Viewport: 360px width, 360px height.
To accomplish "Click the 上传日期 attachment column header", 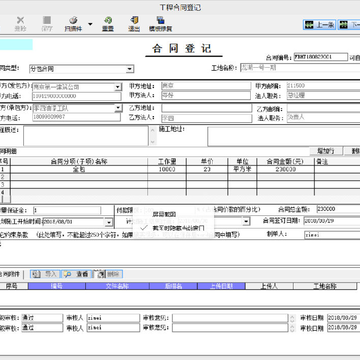I will click(222, 286).
